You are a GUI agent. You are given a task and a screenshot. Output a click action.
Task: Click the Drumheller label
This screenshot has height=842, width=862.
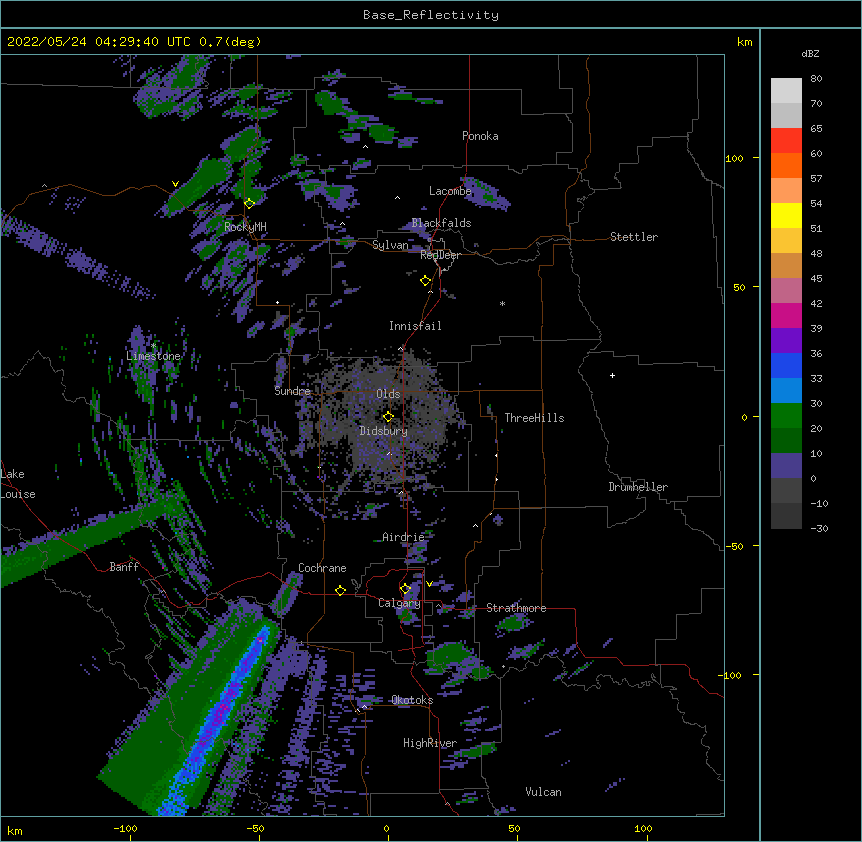pyautogui.click(x=638, y=487)
